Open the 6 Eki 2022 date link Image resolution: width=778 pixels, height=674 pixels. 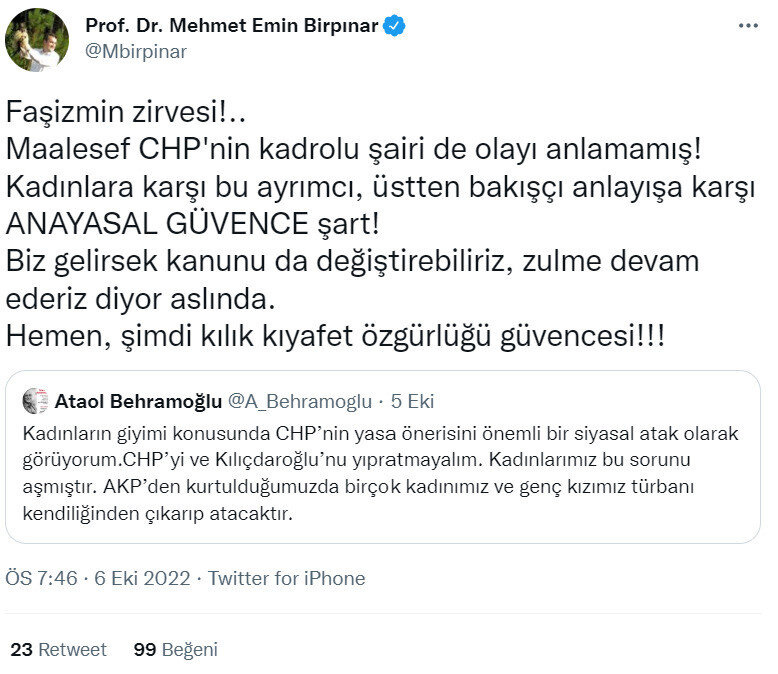click(x=142, y=578)
